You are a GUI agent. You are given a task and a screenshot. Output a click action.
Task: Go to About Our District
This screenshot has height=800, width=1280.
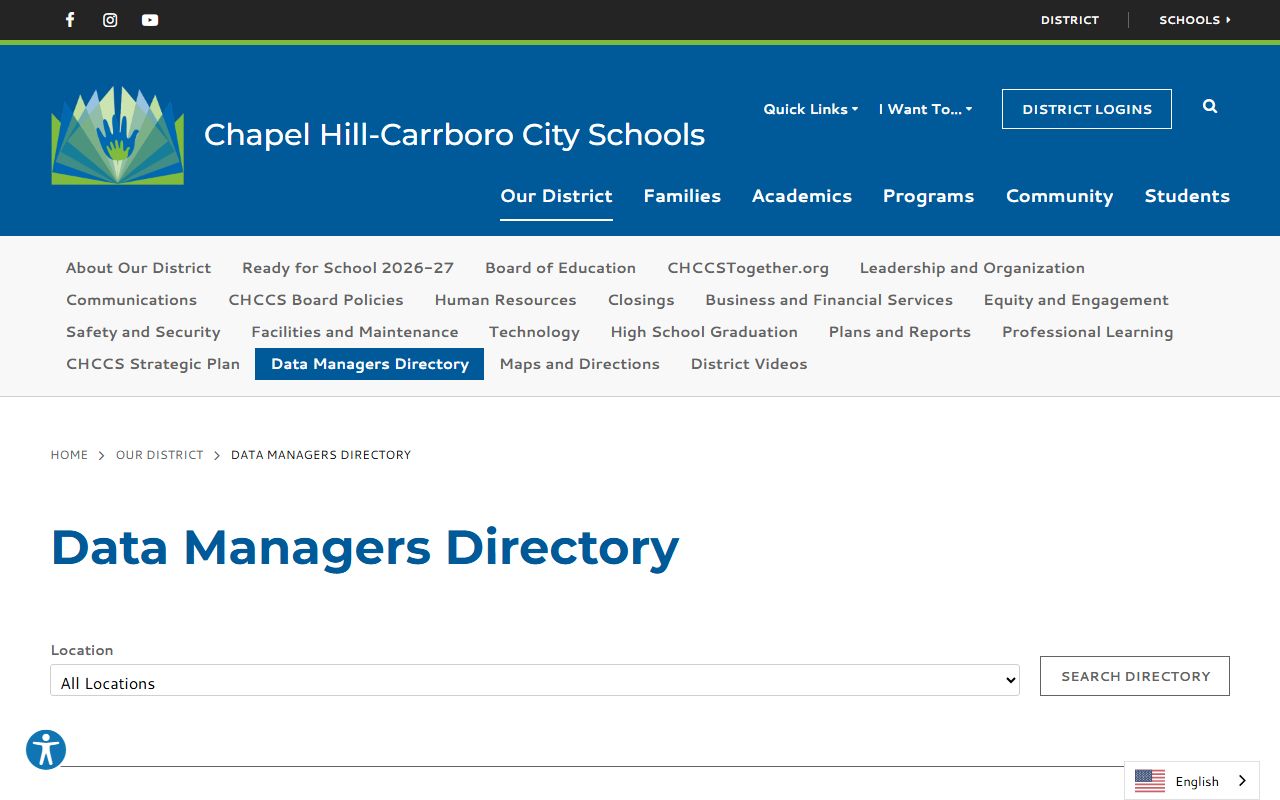tap(138, 268)
